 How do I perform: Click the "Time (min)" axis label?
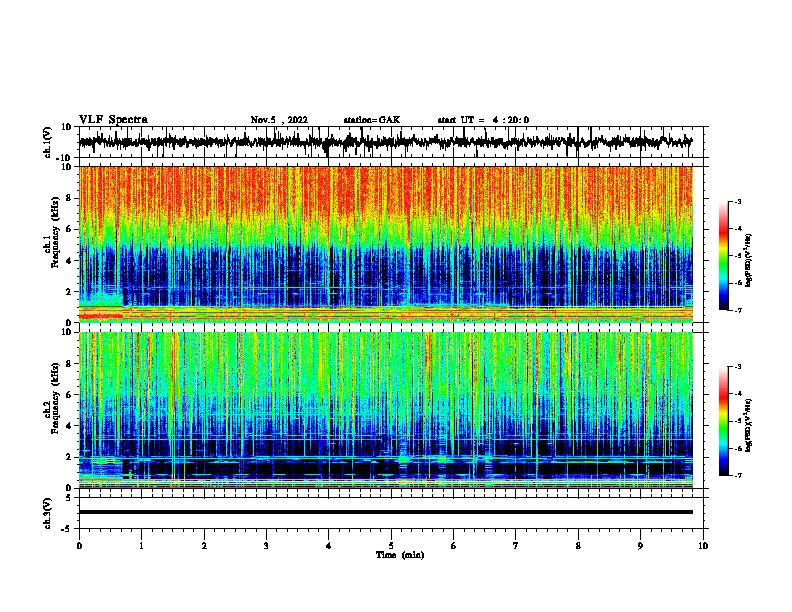point(400,555)
